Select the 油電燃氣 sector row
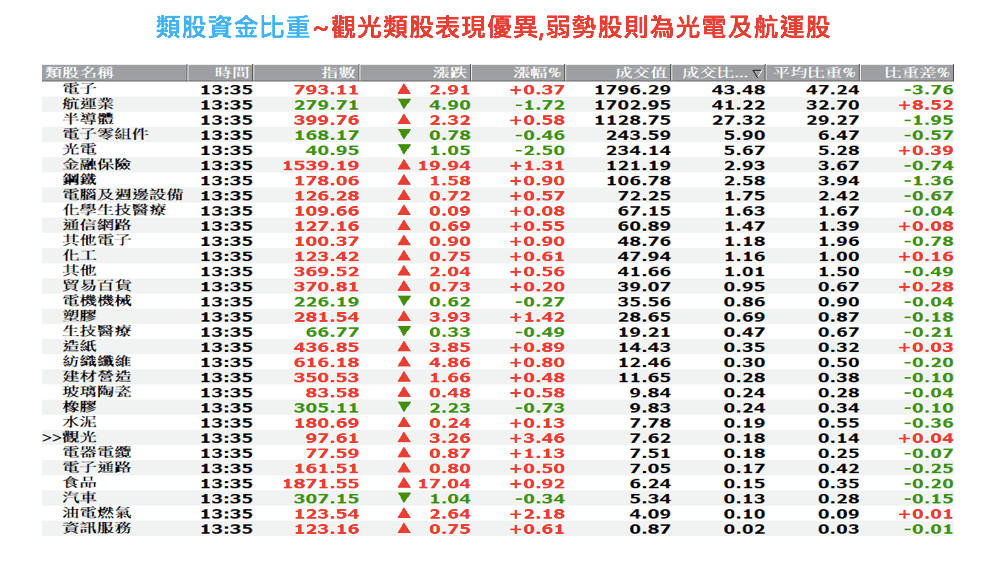The width and height of the screenshot is (991, 564). [x=96, y=513]
